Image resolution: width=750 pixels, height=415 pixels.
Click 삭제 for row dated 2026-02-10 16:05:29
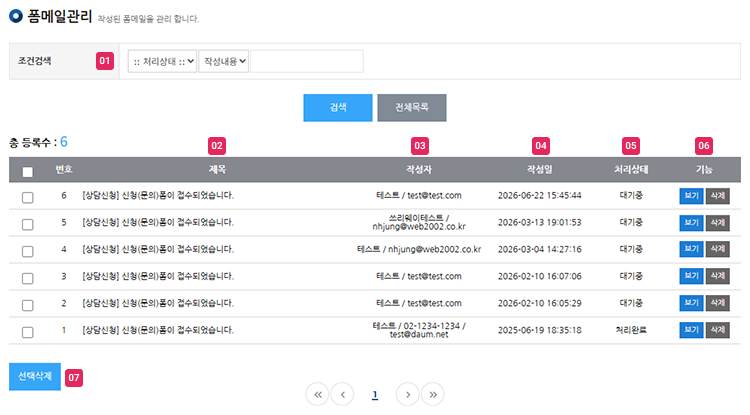click(717, 303)
